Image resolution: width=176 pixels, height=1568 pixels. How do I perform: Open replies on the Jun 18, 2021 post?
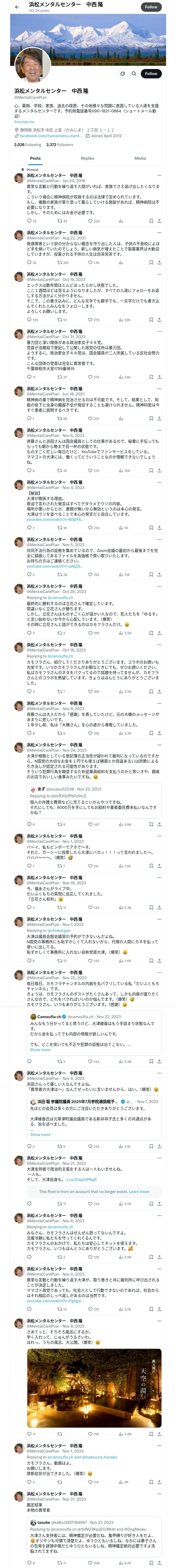pyautogui.click(x=28, y=419)
